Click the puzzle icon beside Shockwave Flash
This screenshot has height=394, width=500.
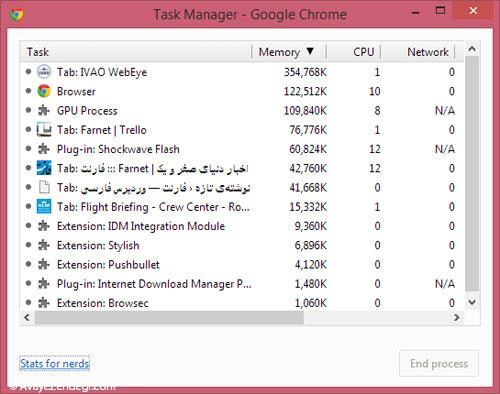pyautogui.click(x=44, y=149)
